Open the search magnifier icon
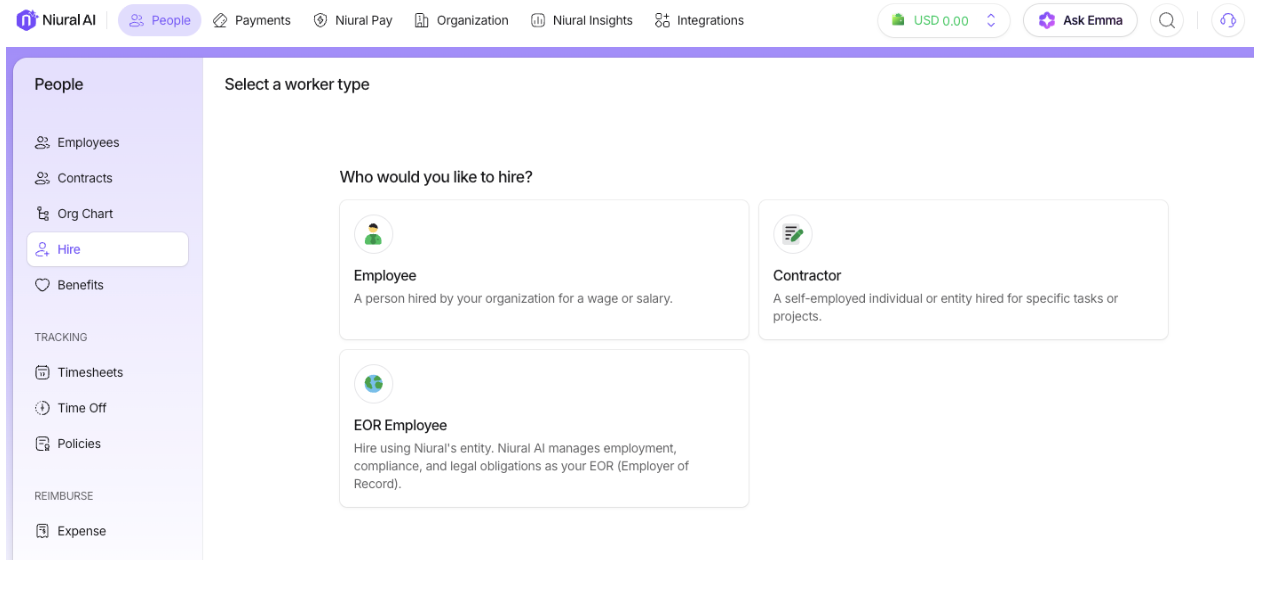This screenshot has height=602, width=1278. coord(1166,20)
